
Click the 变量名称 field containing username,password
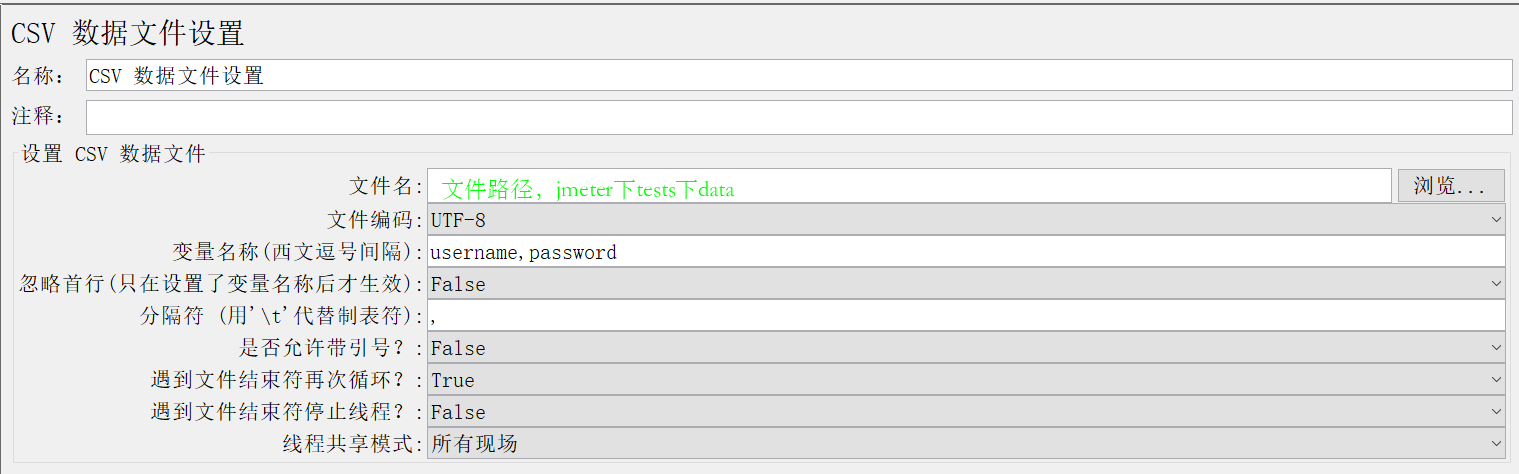coord(966,252)
